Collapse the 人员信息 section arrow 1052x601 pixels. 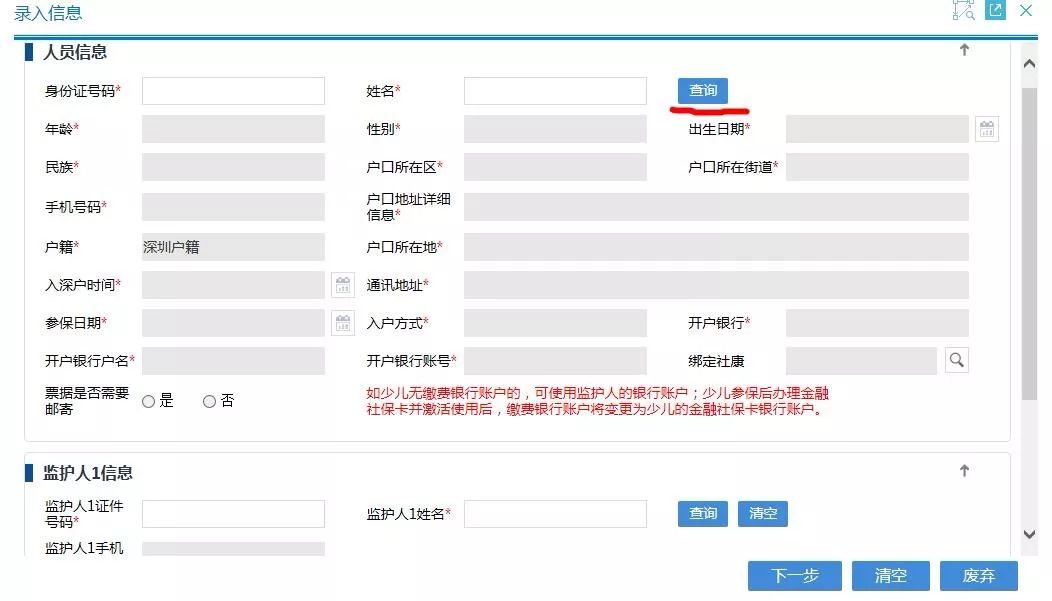[x=964, y=50]
